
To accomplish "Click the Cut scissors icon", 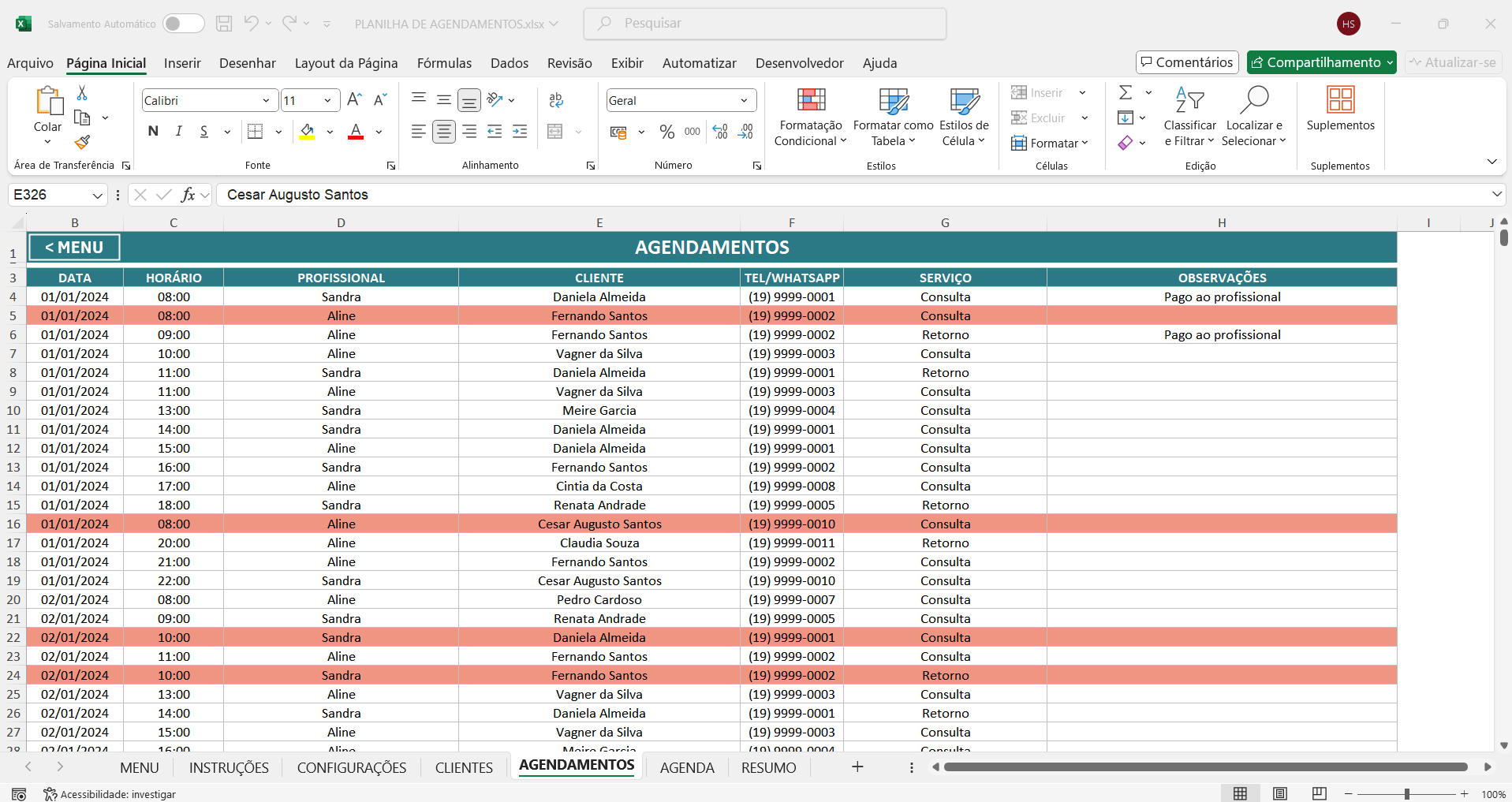I will pos(81,93).
